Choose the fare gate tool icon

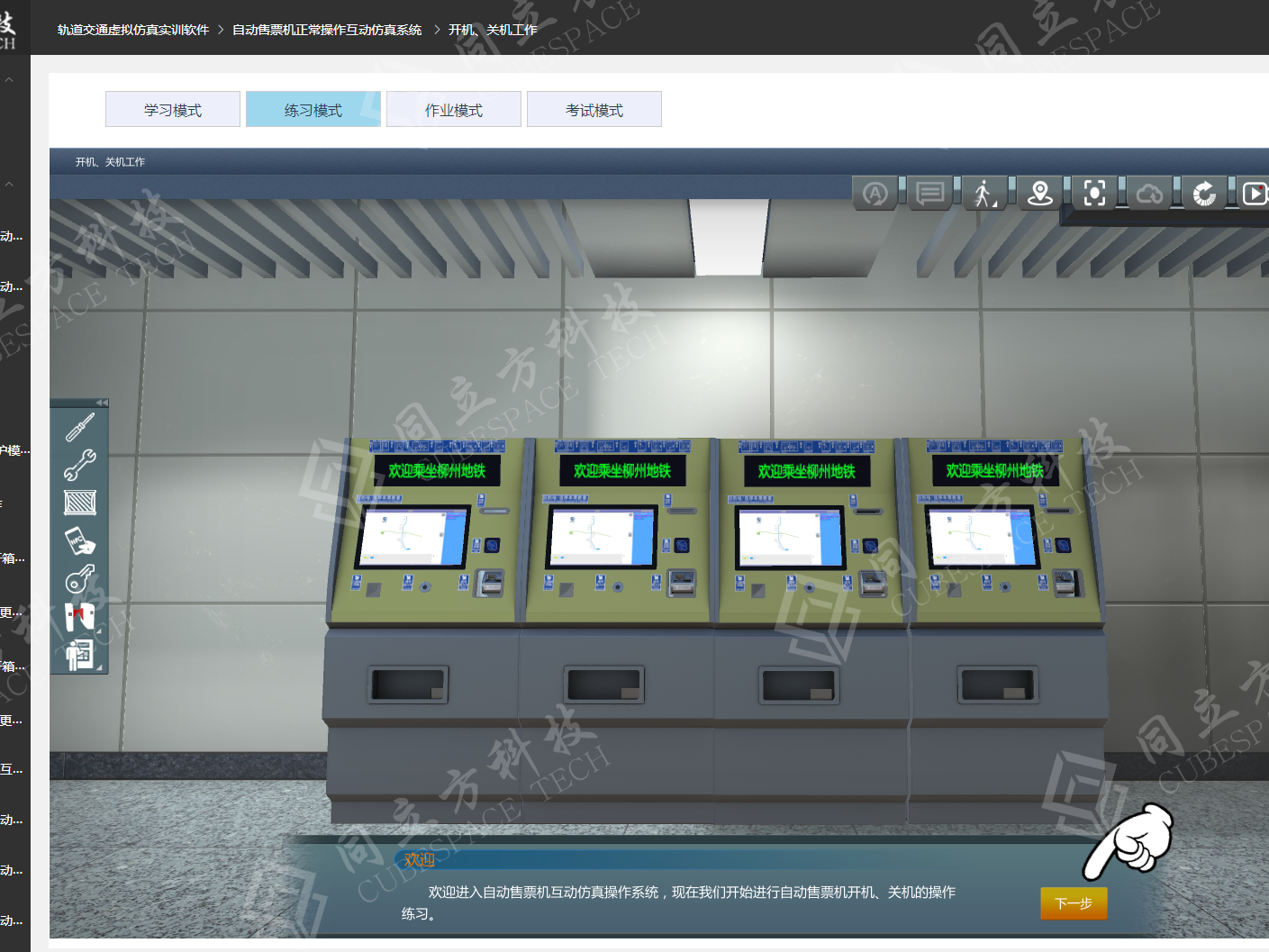pos(80,617)
